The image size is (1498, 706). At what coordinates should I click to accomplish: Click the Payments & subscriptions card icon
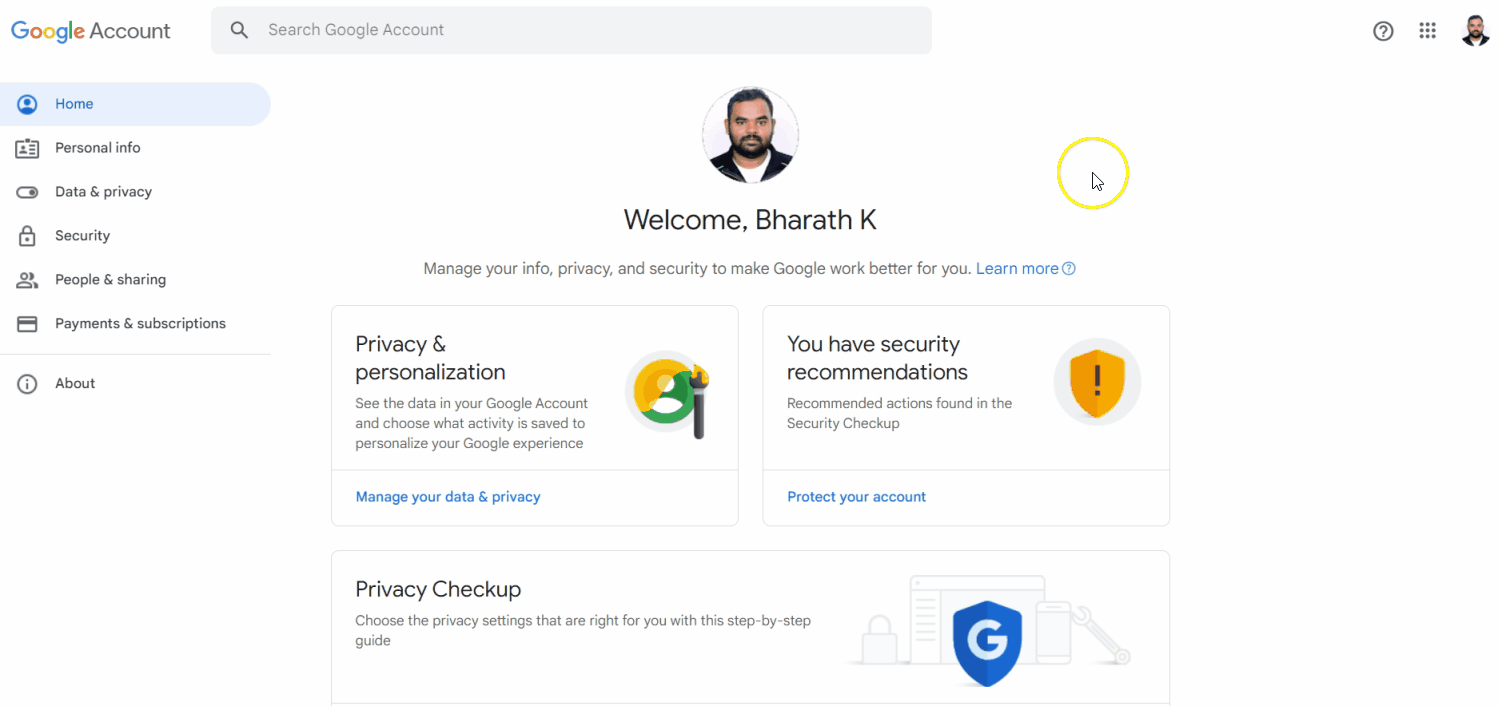click(x=27, y=324)
